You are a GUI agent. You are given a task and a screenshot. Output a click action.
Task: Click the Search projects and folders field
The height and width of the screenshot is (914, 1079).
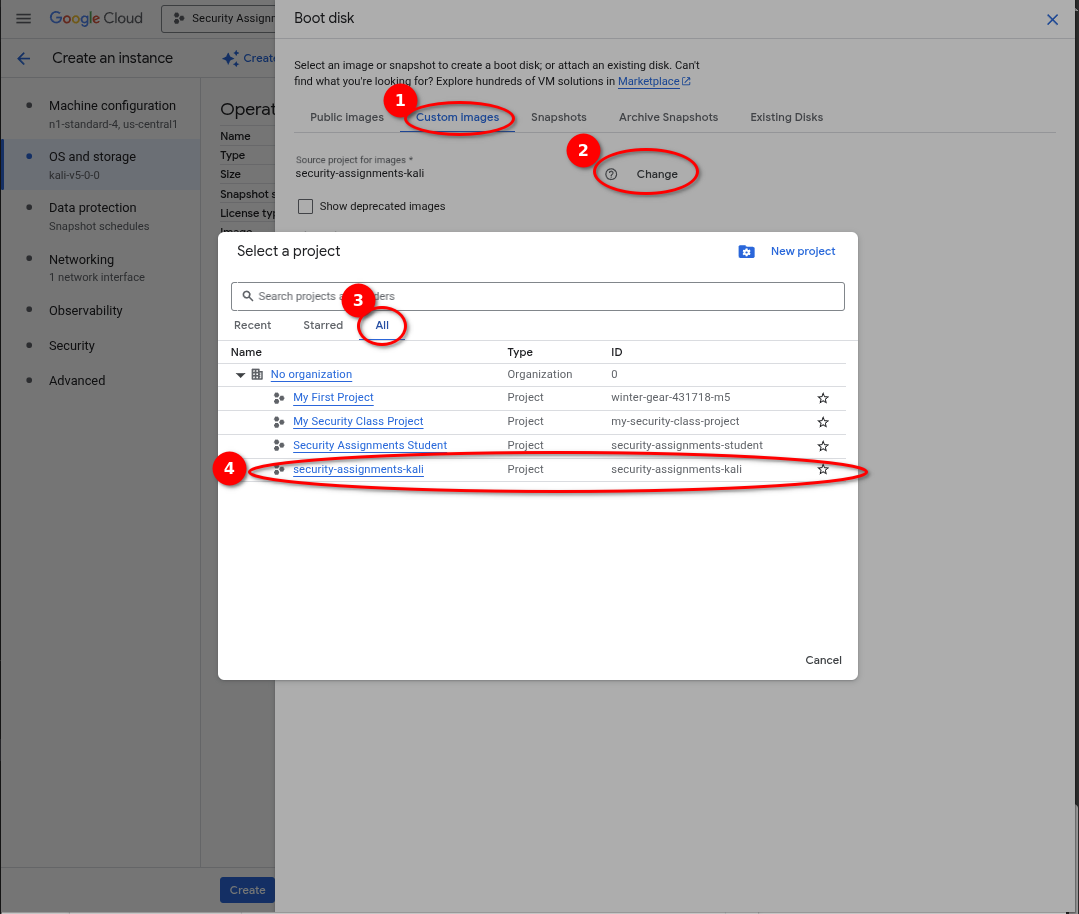537,296
